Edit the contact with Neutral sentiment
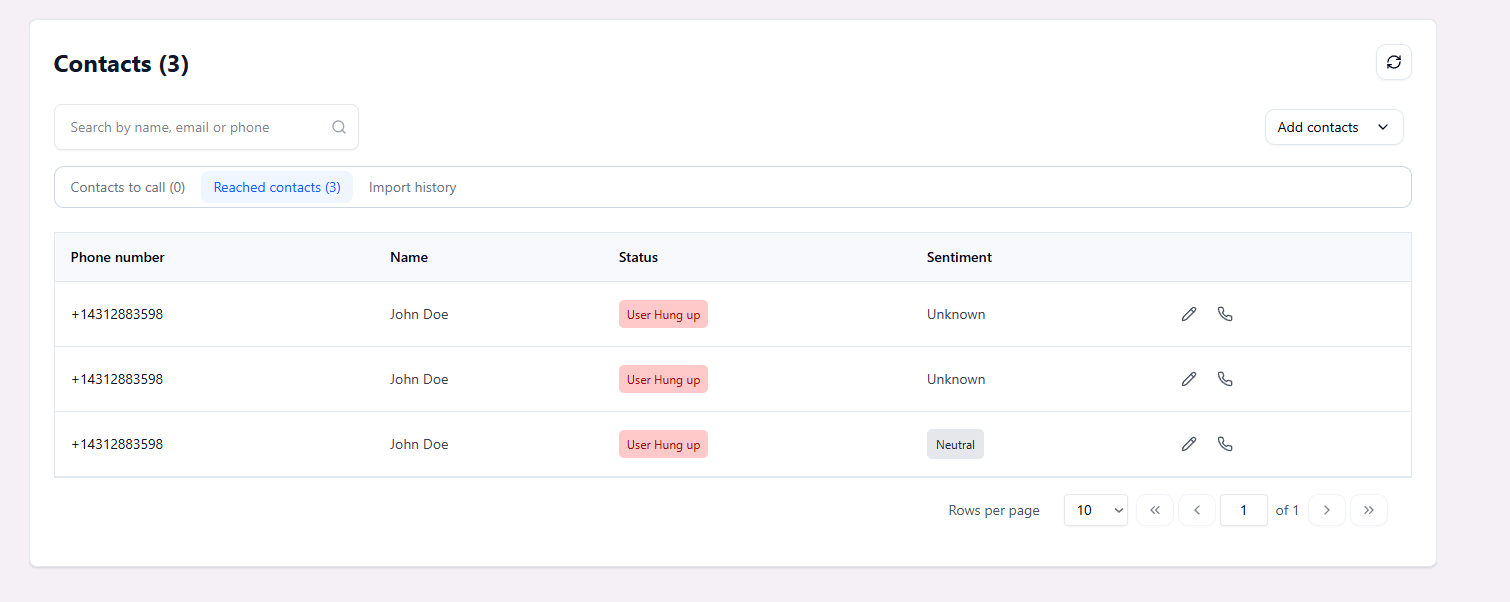Screen dimensions: 1510x602 coord(1189,444)
